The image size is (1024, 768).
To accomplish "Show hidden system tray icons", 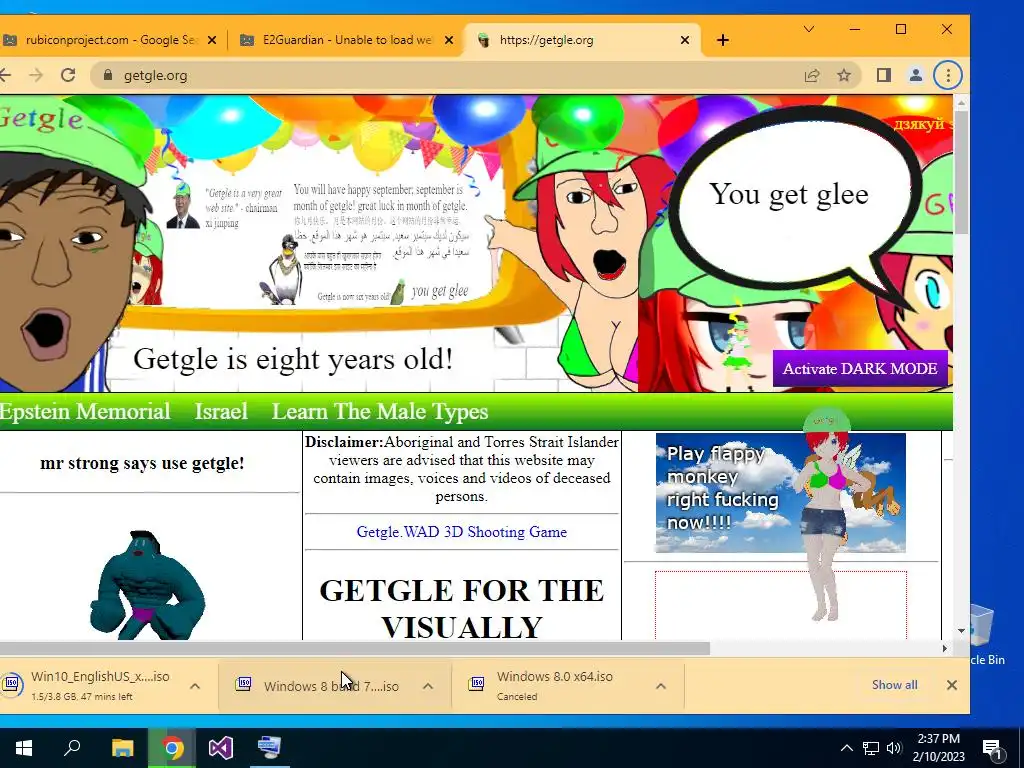I will (846, 748).
